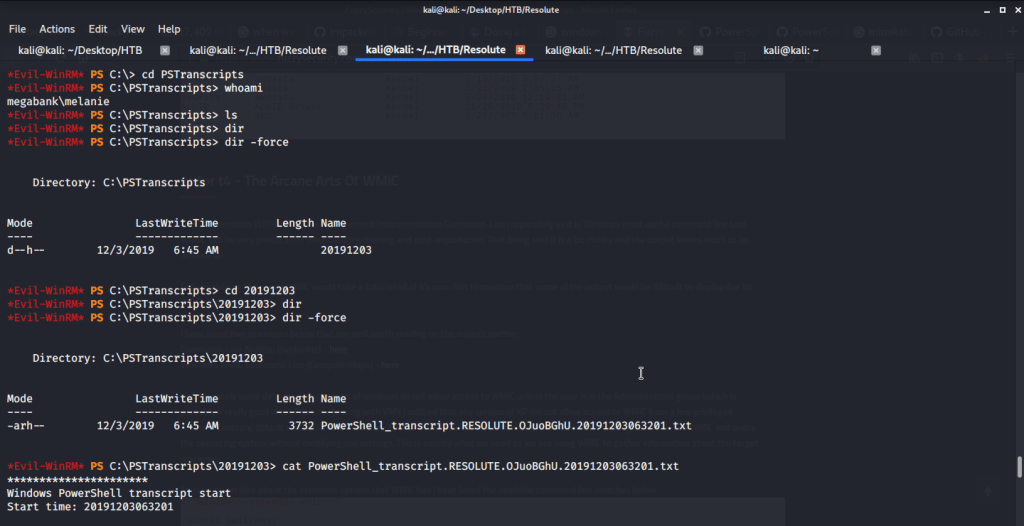Select the second Resolute tab from left
1024x526 pixels.
pos(258,50)
